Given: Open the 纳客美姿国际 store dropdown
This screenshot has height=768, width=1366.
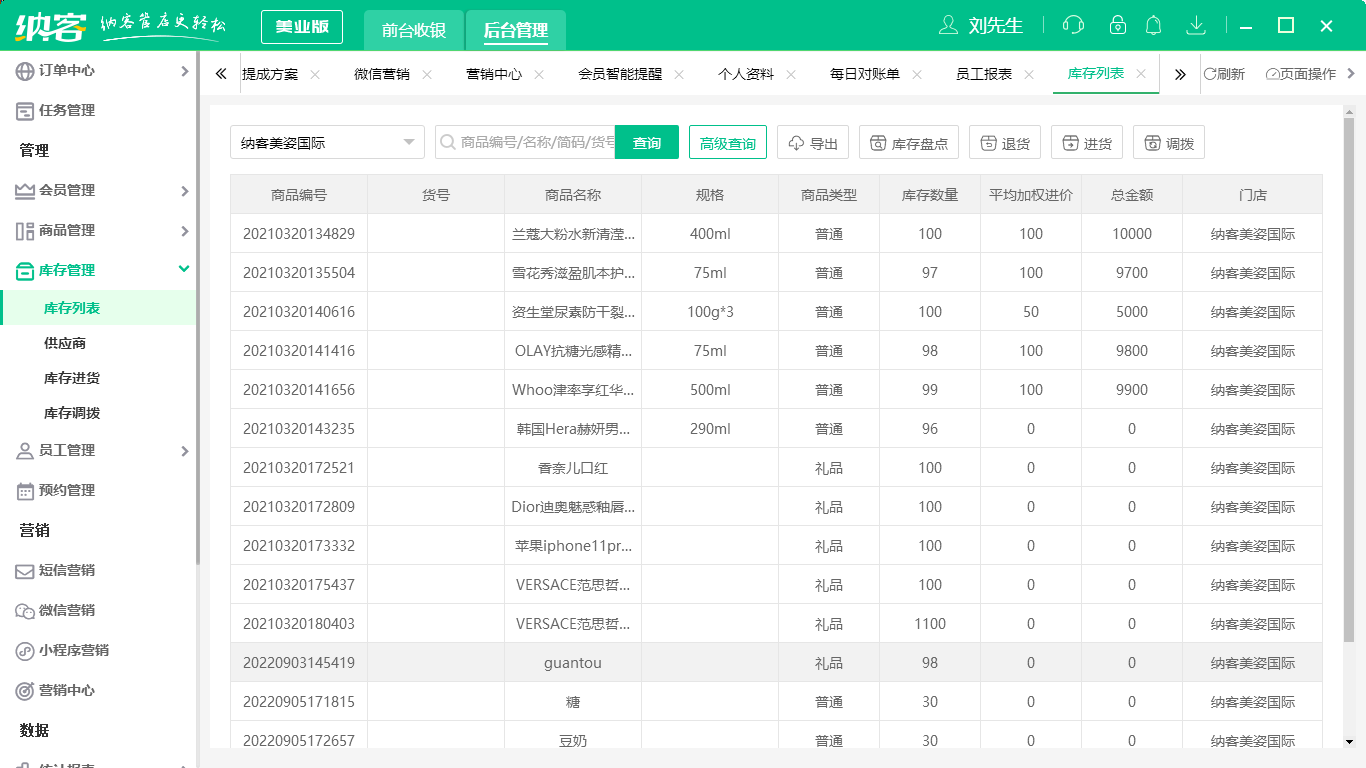Looking at the screenshot, I should (327, 142).
